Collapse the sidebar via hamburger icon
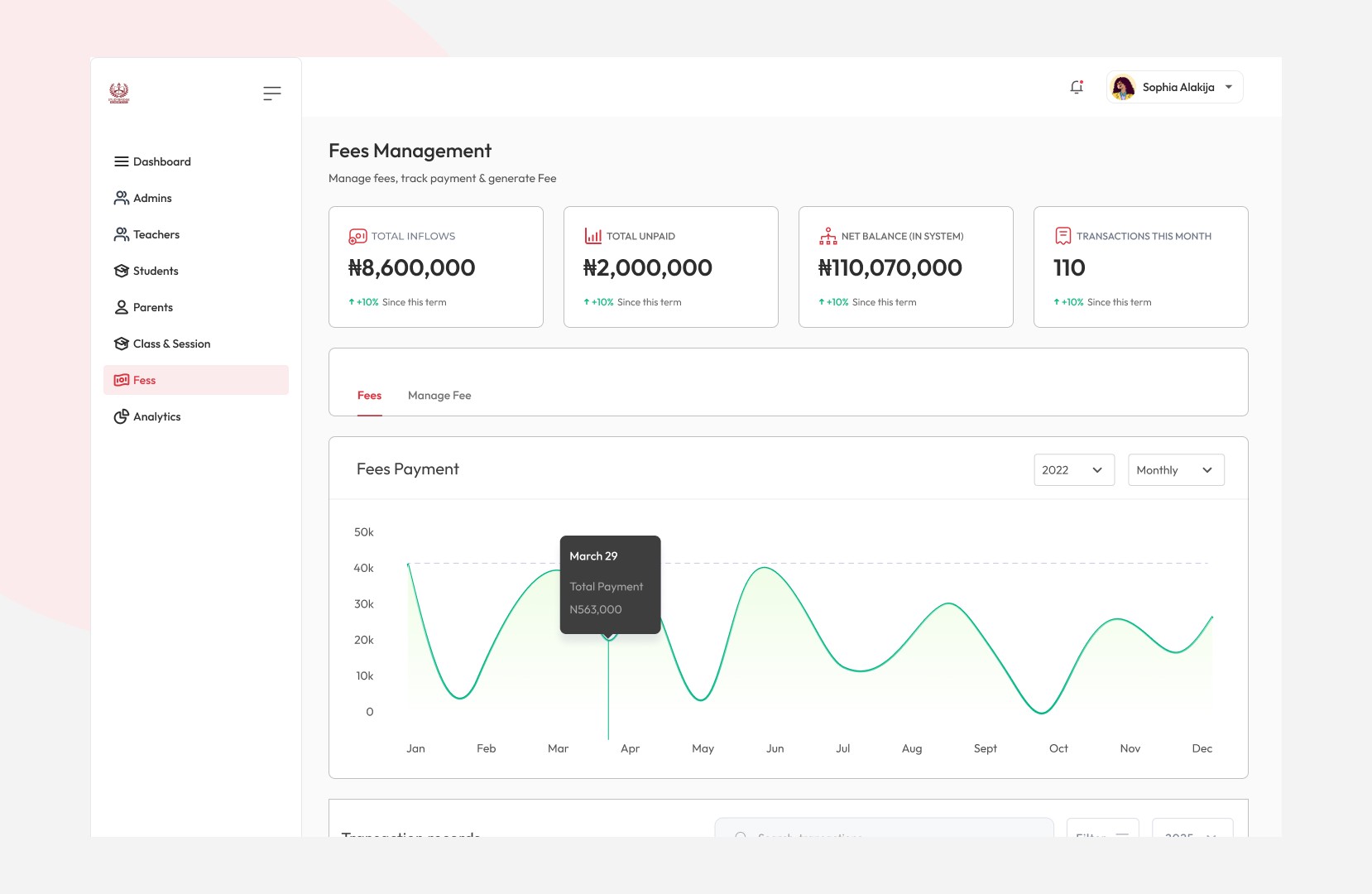 coord(272,94)
